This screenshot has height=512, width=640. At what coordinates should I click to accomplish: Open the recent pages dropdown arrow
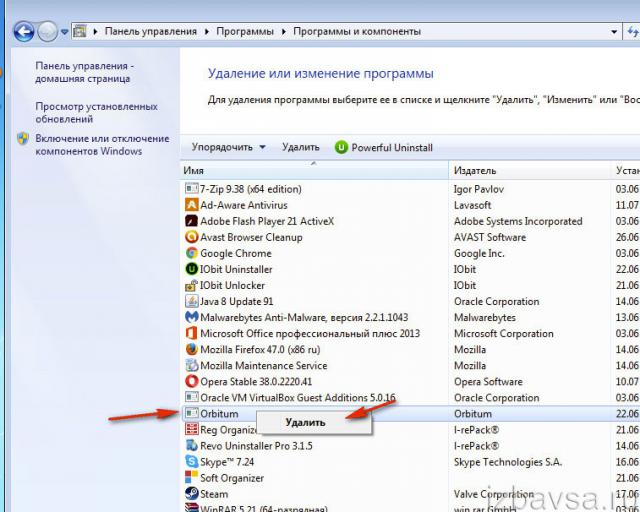tap(64, 31)
